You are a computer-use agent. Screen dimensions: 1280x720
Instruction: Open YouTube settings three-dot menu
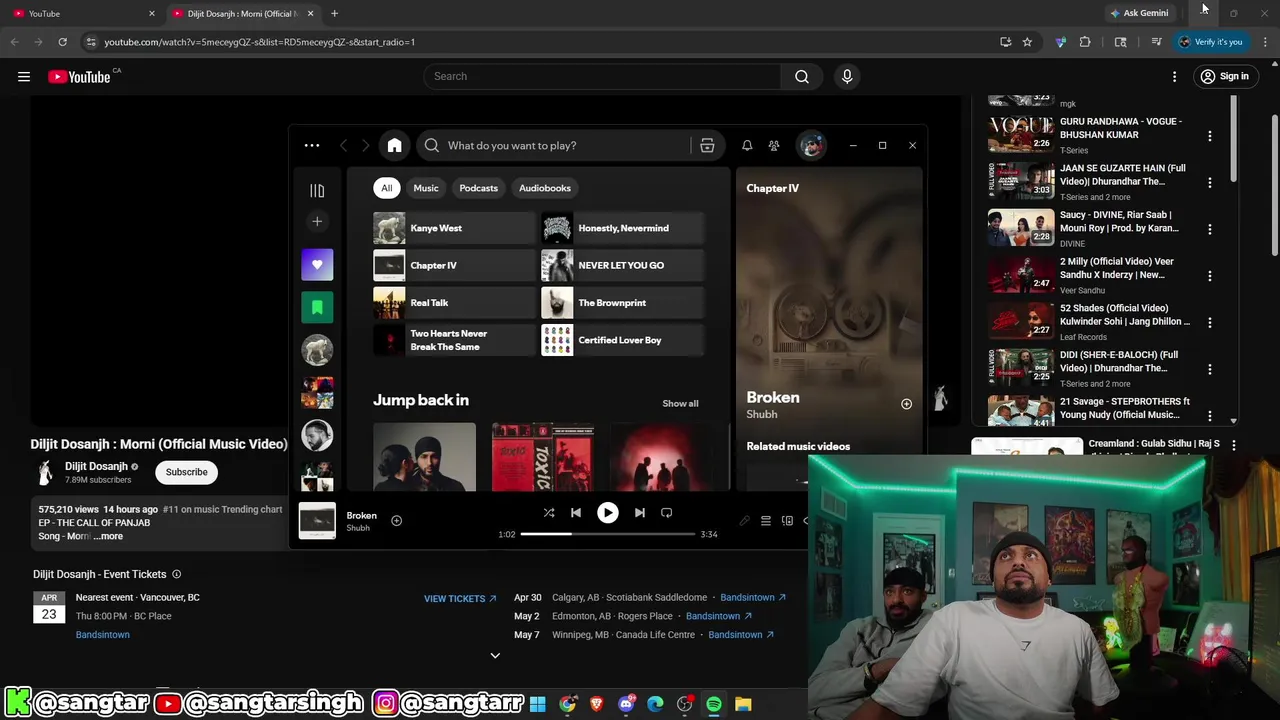(1175, 77)
